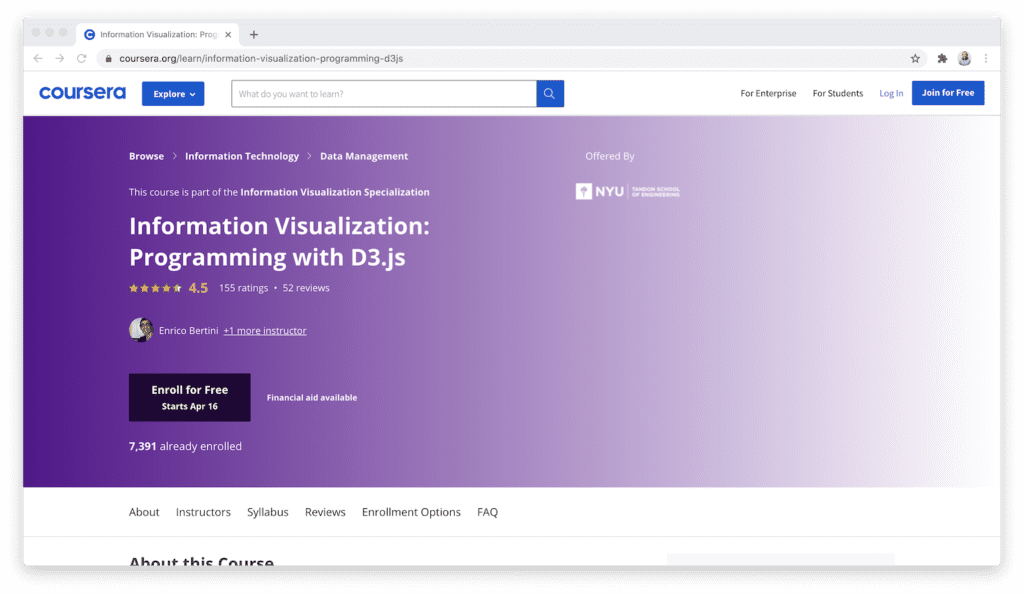Viewport: 1024px width, 594px height.
Task: Expand the Explore dropdown
Action: (x=173, y=94)
